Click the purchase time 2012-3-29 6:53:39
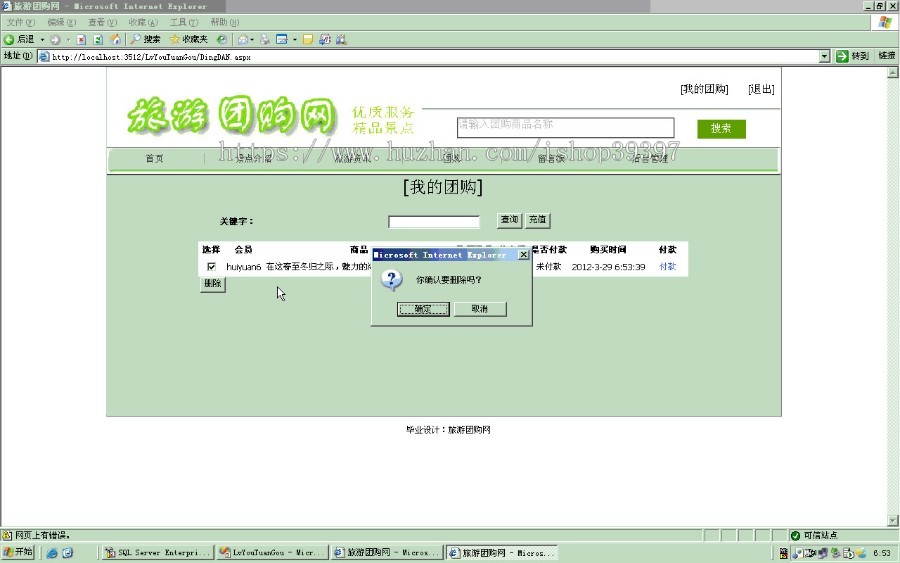The height and width of the screenshot is (563, 900). coord(608,267)
